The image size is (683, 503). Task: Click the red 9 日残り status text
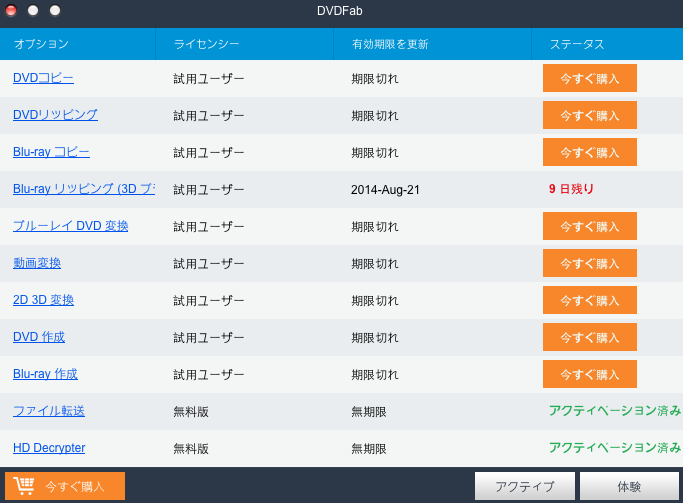pyautogui.click(x=571, y=189)
